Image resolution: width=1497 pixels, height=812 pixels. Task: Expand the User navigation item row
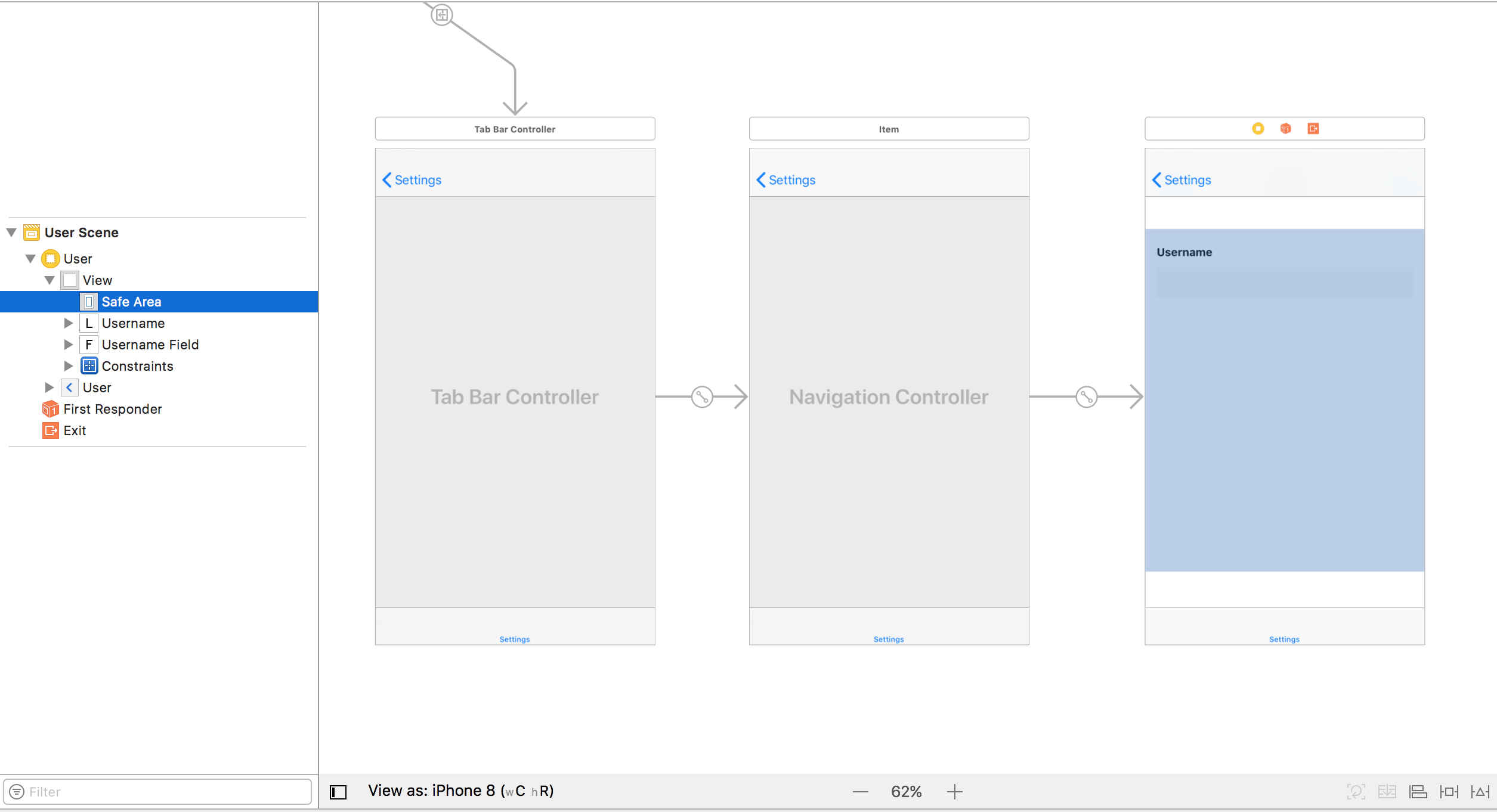click(50, 388)
